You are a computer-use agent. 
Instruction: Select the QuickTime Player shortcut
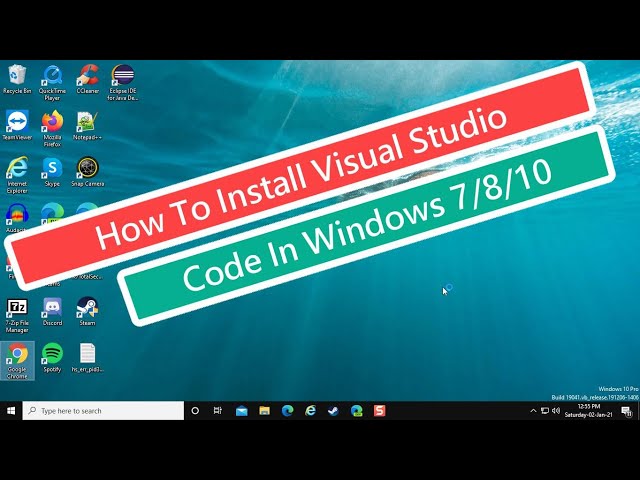52,83
